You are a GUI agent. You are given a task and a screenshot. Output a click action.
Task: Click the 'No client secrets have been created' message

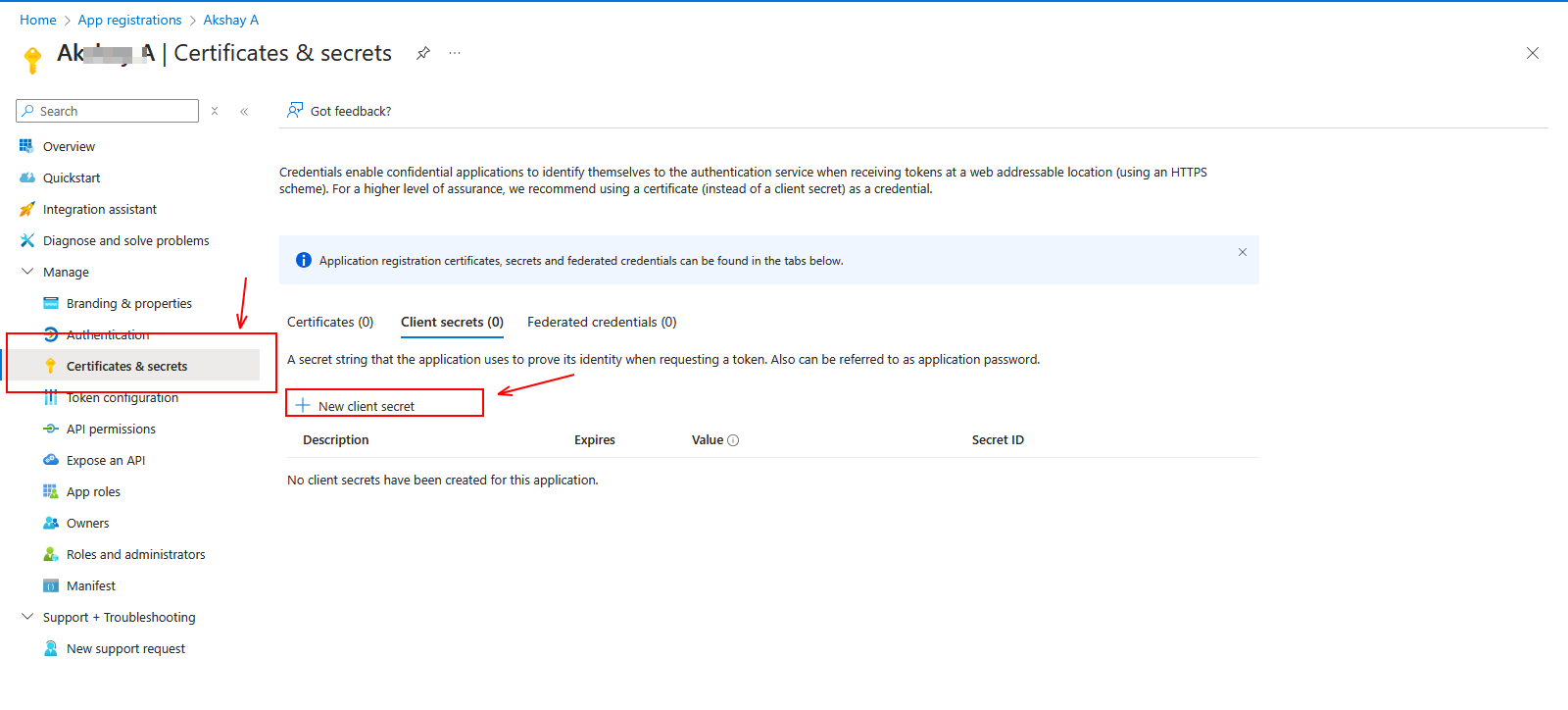[x=443, y=480]
